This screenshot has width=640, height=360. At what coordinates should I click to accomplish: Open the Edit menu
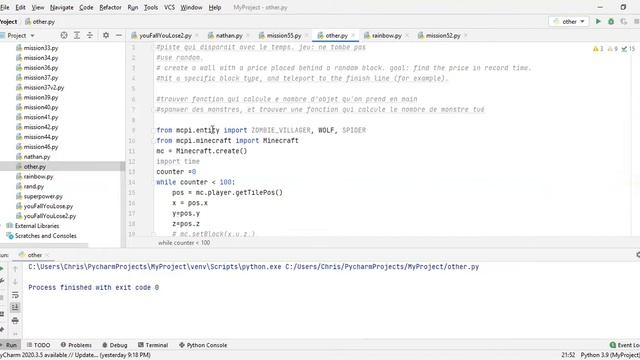[20, 7]
